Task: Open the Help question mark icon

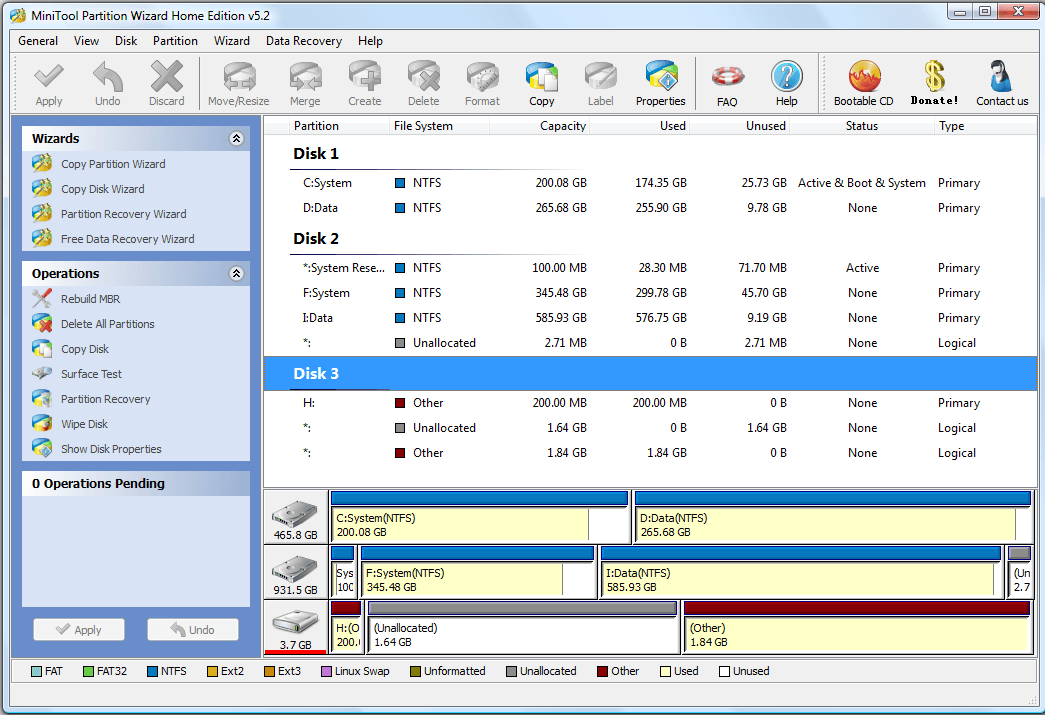Action: pyautogui.click(x=786, y=83)
